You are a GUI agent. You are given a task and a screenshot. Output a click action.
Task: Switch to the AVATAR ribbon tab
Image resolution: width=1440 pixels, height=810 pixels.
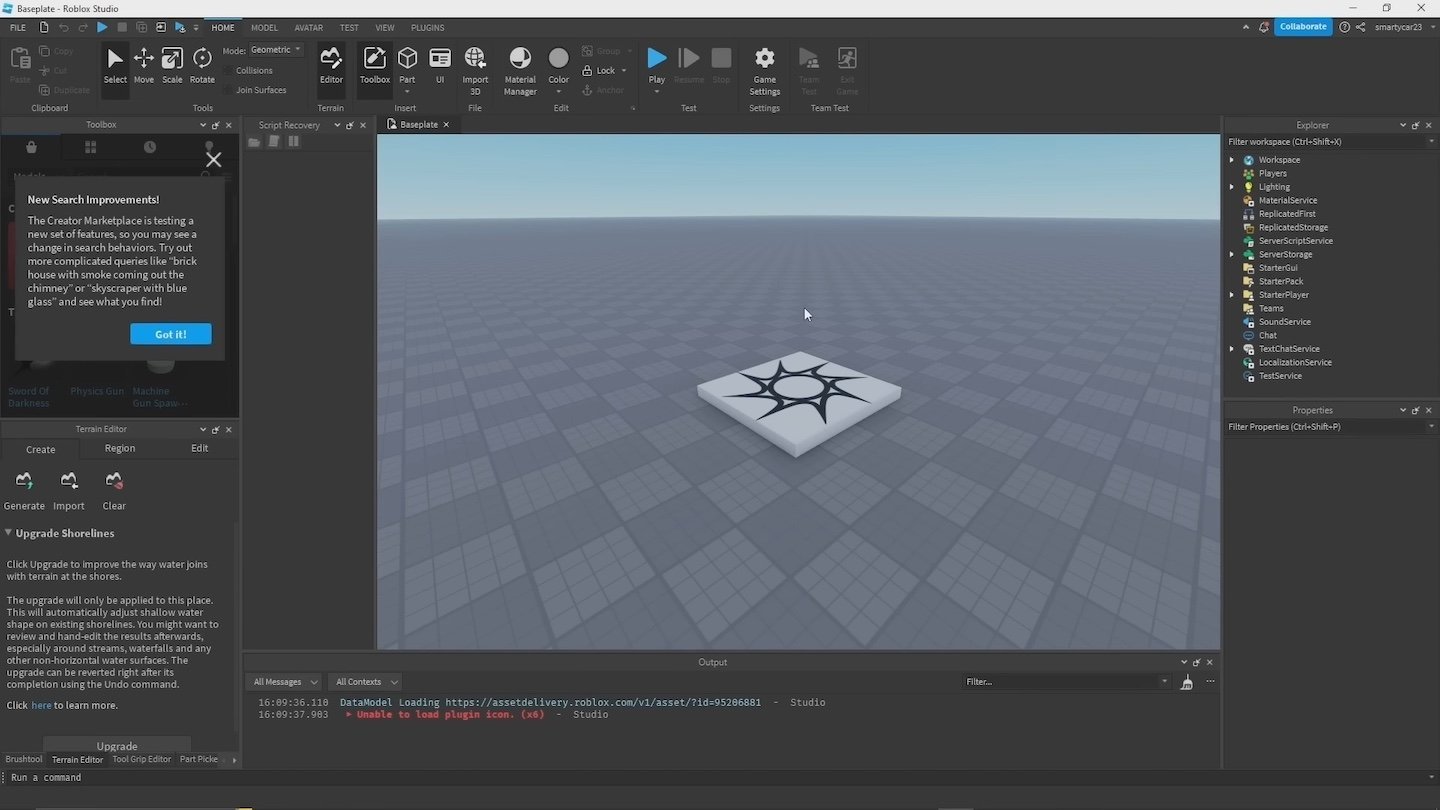pyautogui.click(x=308, y=28)
